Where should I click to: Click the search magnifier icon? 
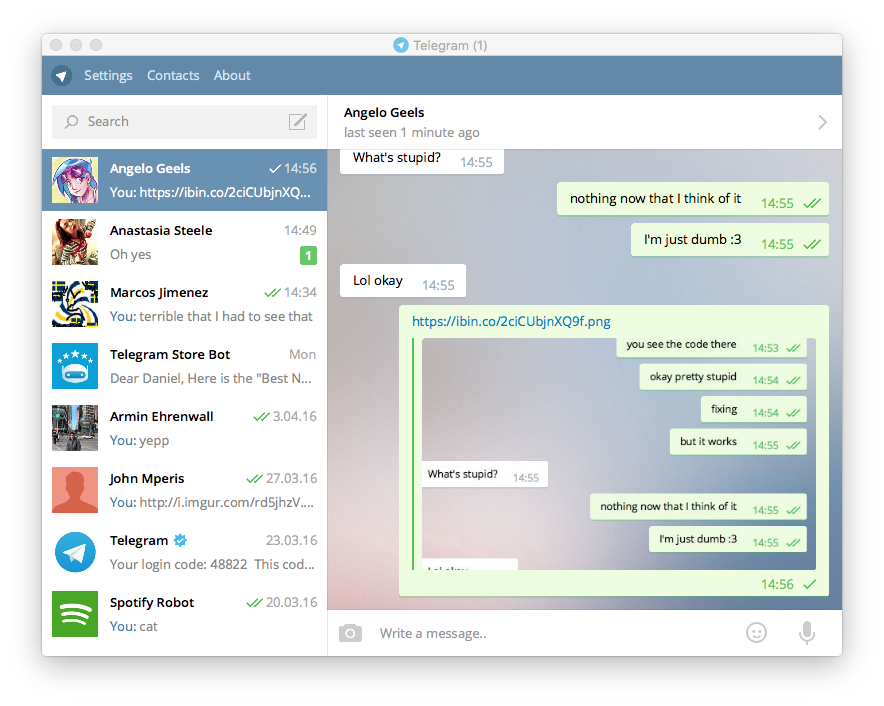(x=72, y=122)
